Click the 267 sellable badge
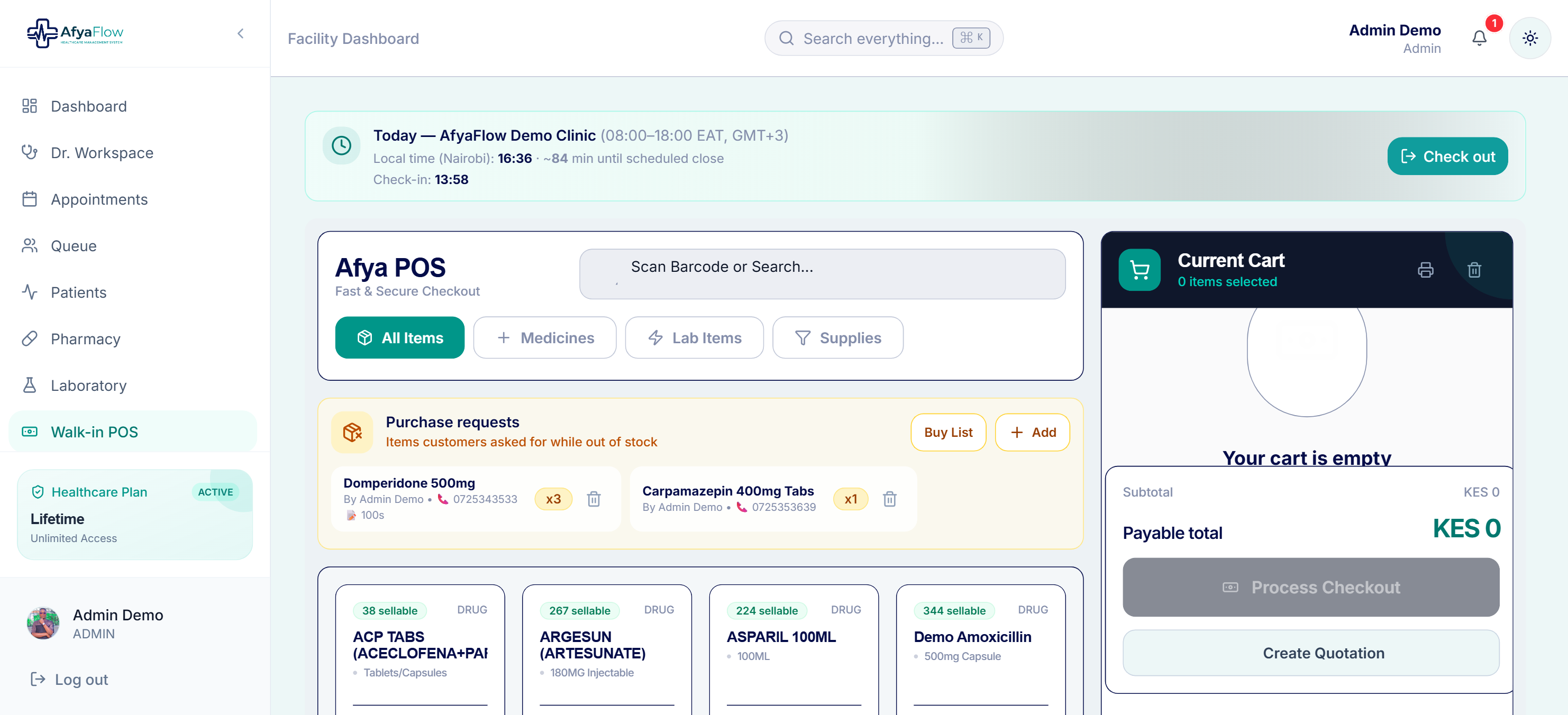This screenshot has width=1568, height=715. (x=579, y=610)
